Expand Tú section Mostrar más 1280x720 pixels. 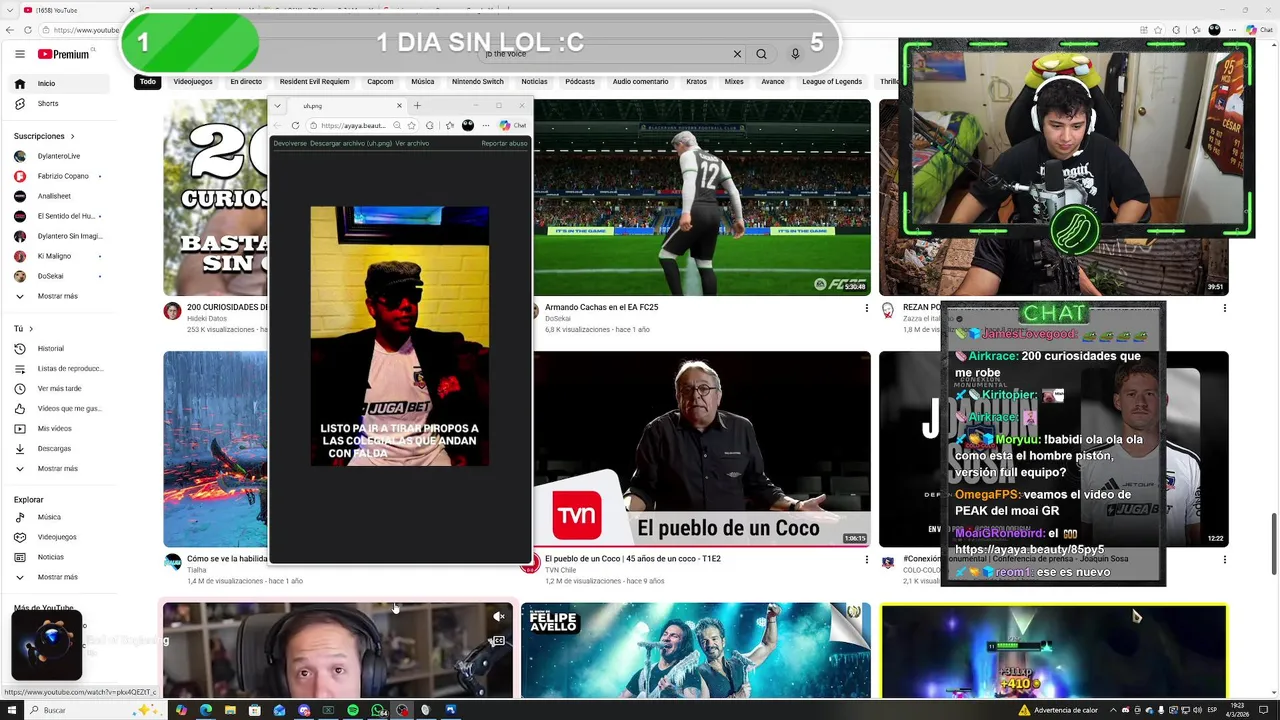(x=57, y=468)
